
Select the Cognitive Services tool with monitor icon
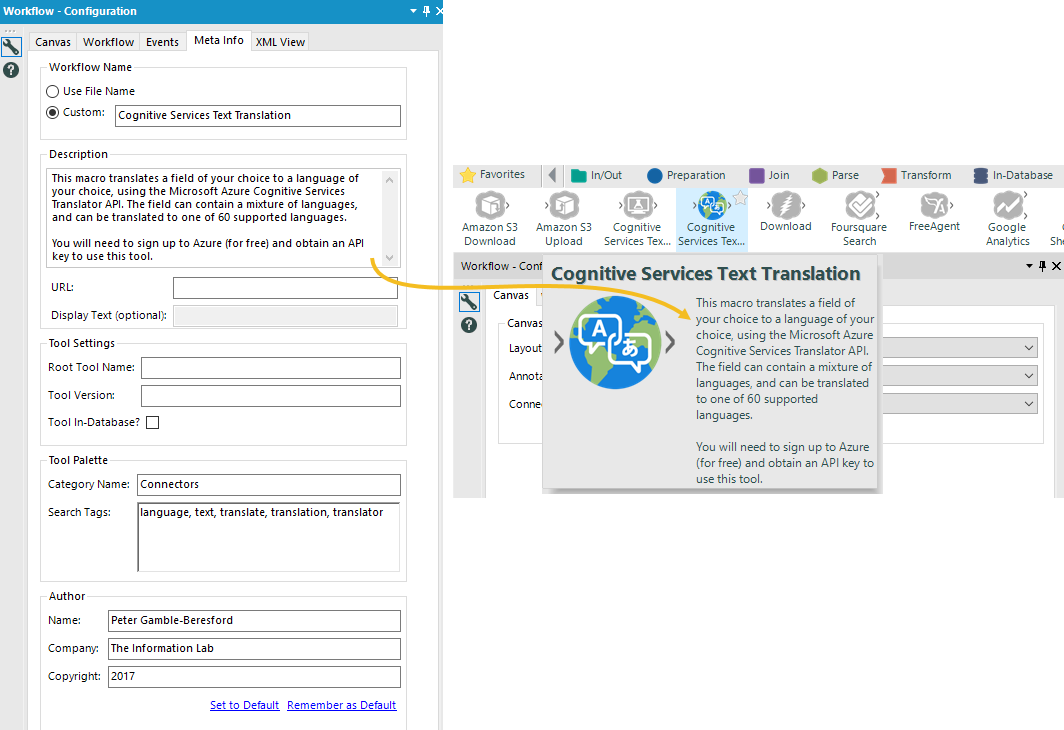[637, 219]
